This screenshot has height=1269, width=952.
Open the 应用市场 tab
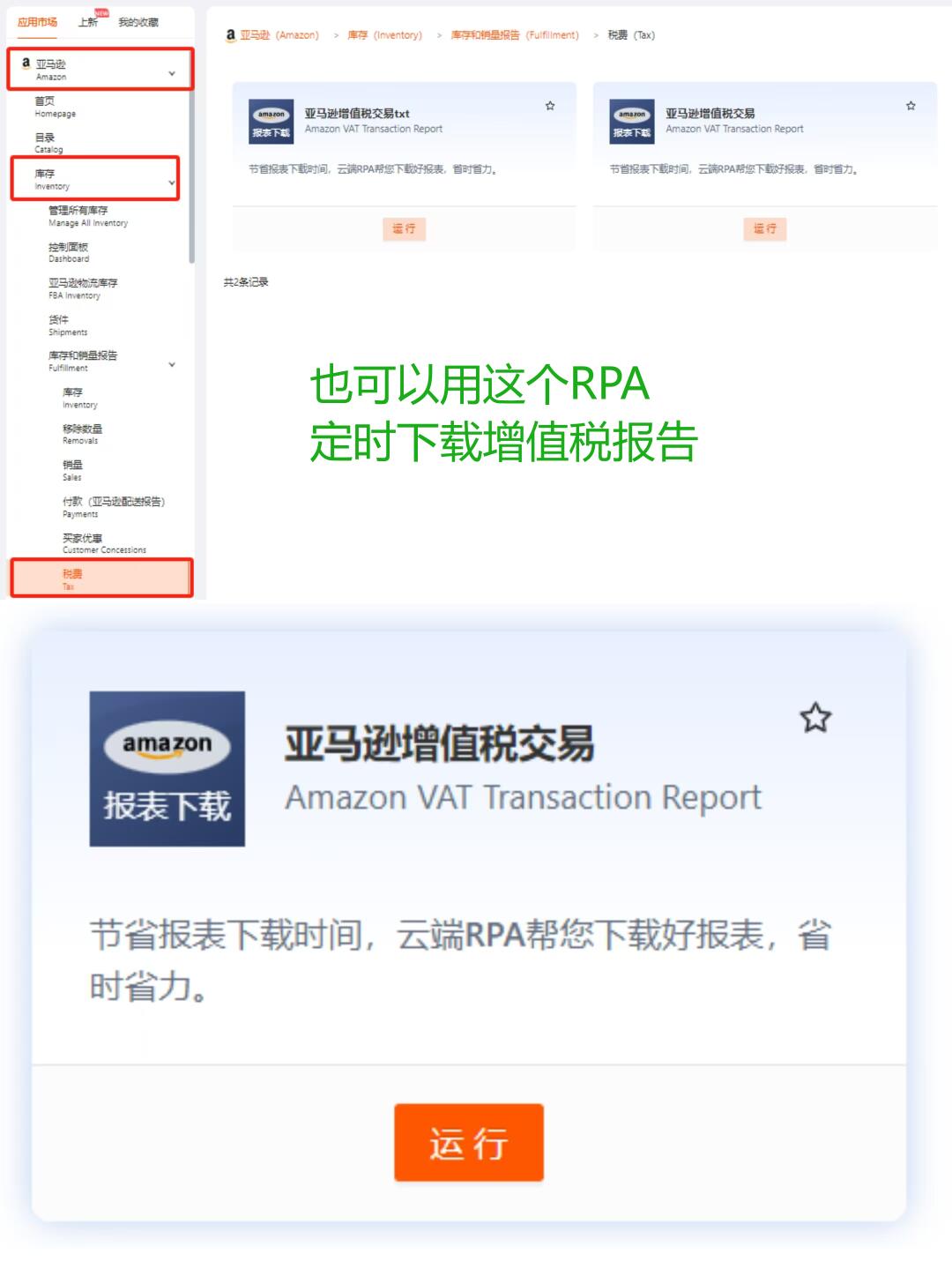(x=37, y=22)
